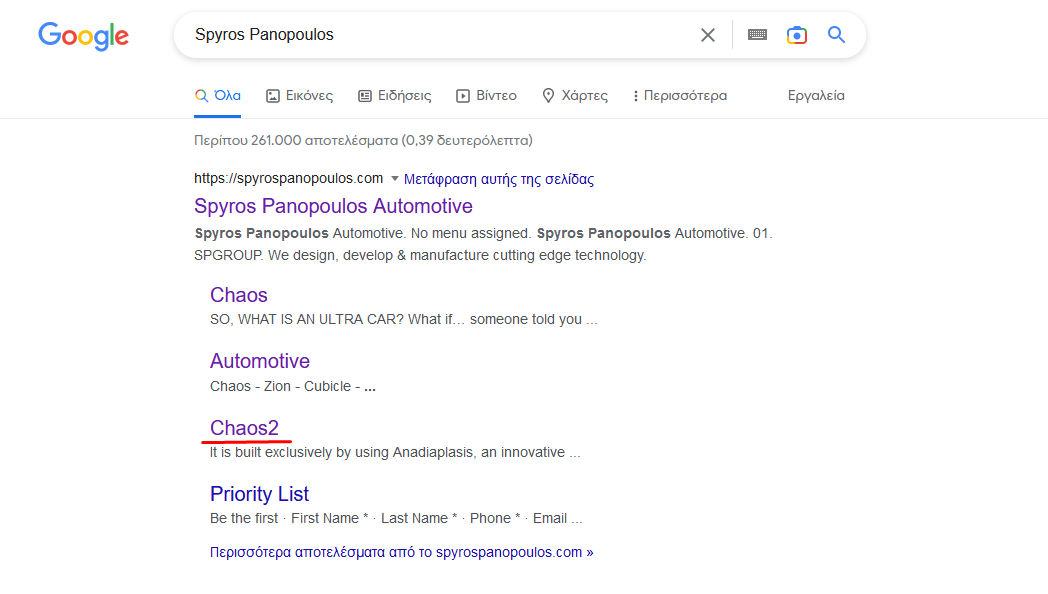
Task: Open the Google logo homepage link
Action: point(84,35)
